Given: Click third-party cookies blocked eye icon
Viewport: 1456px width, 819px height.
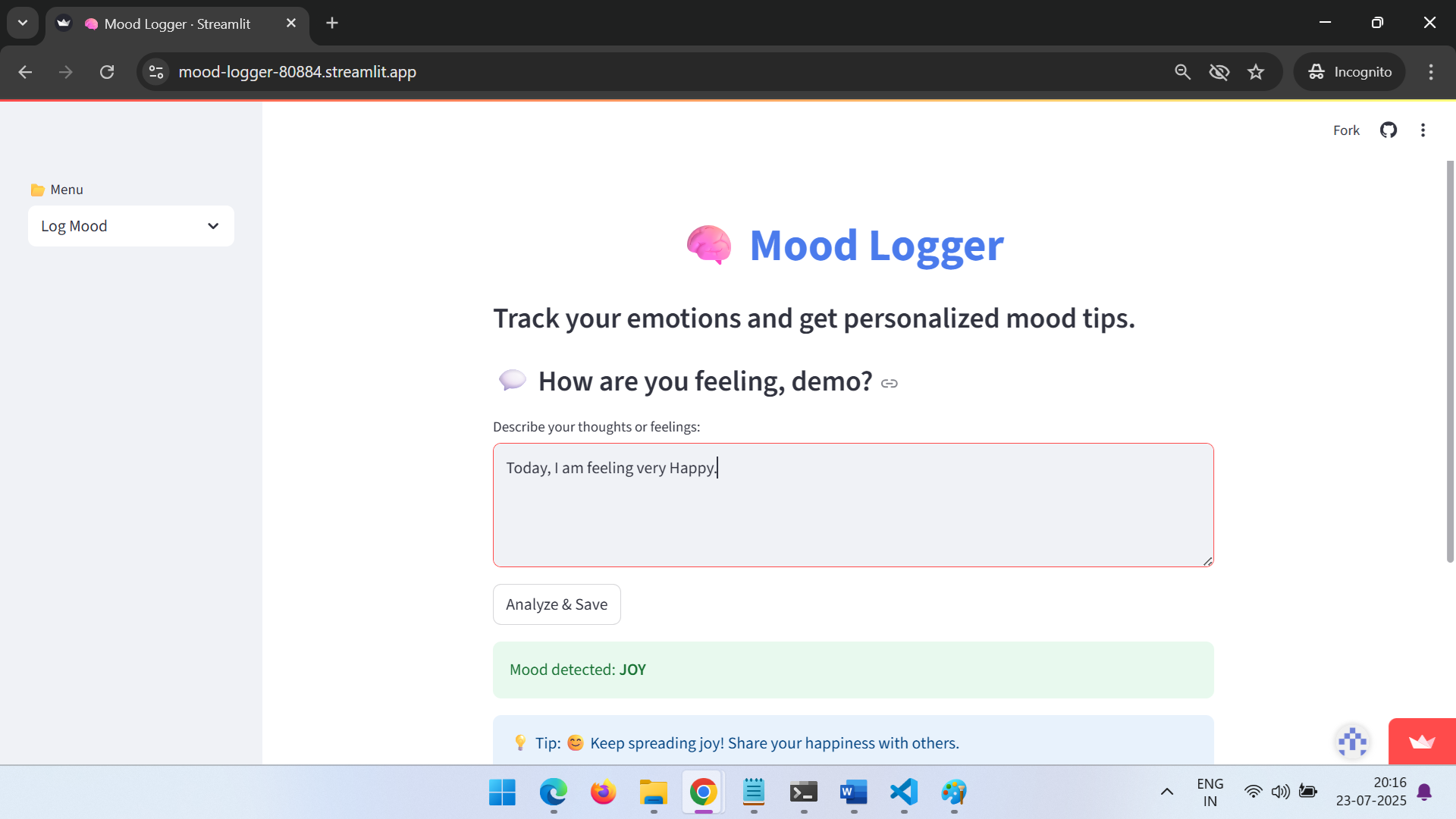Looking at the screenshot, I should coord(1219,72).
